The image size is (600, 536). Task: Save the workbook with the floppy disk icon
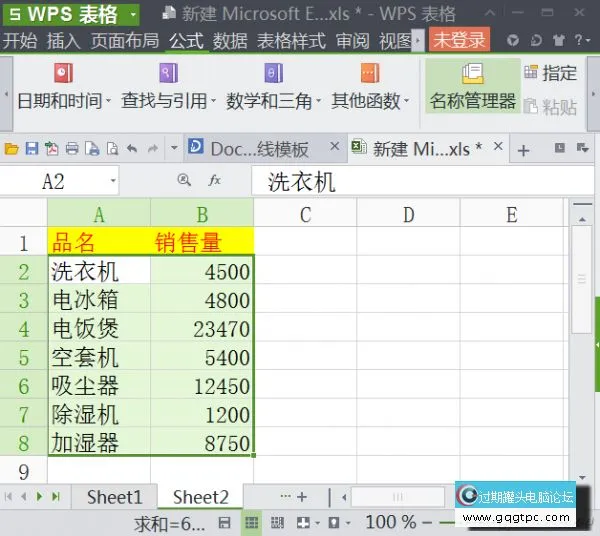click(x=32, y=148)
